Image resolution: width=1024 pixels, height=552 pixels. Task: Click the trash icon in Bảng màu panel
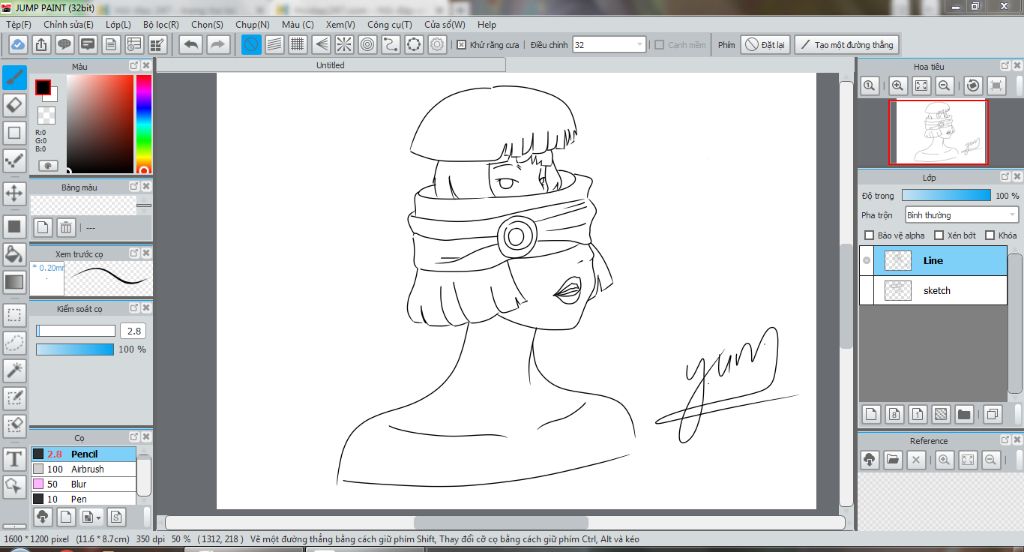pos(65,227)
